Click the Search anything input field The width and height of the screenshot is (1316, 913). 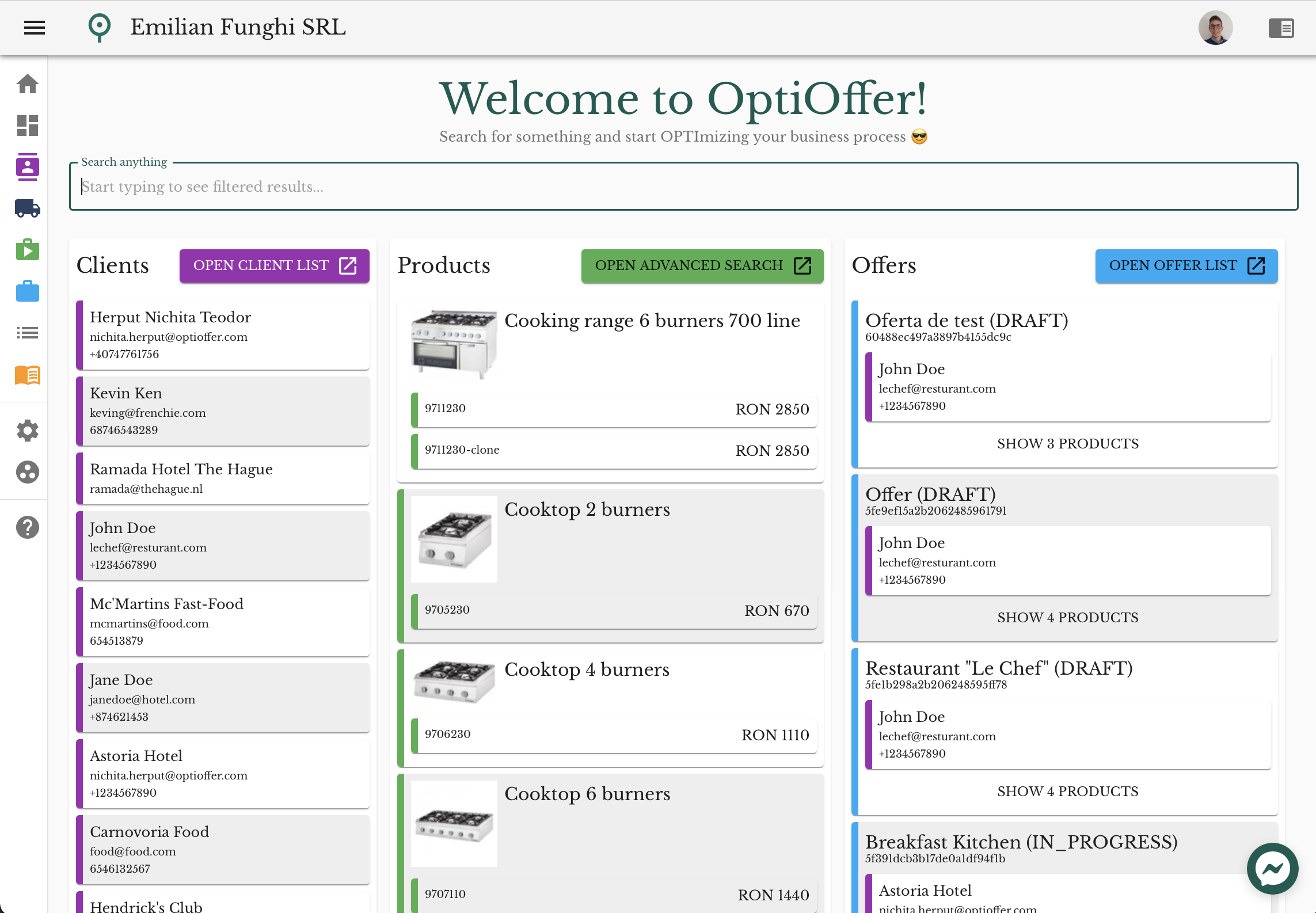(x=683, y=187)
